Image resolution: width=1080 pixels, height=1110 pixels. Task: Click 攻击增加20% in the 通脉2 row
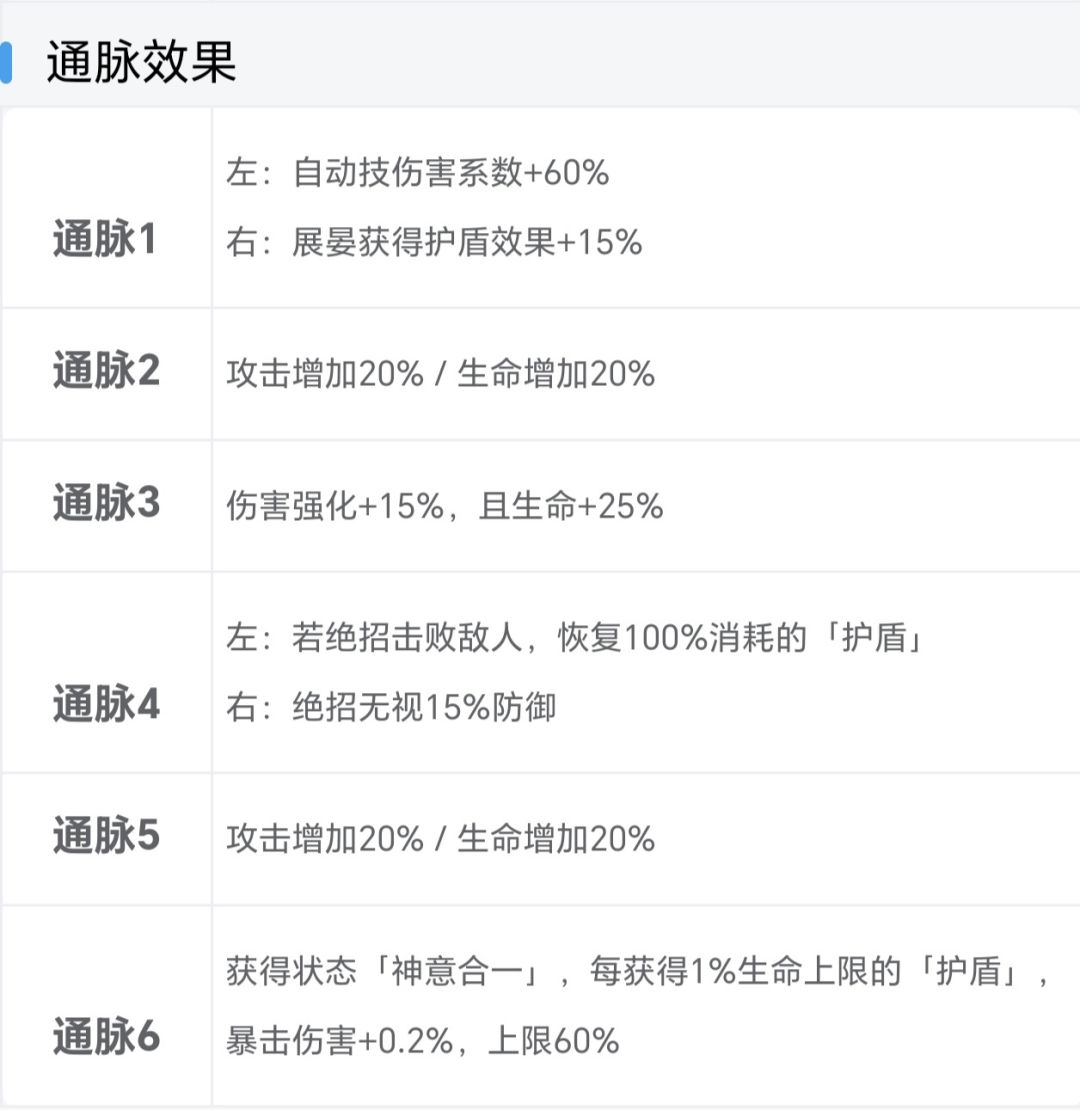pyautogui.click(x=325, y=374)
